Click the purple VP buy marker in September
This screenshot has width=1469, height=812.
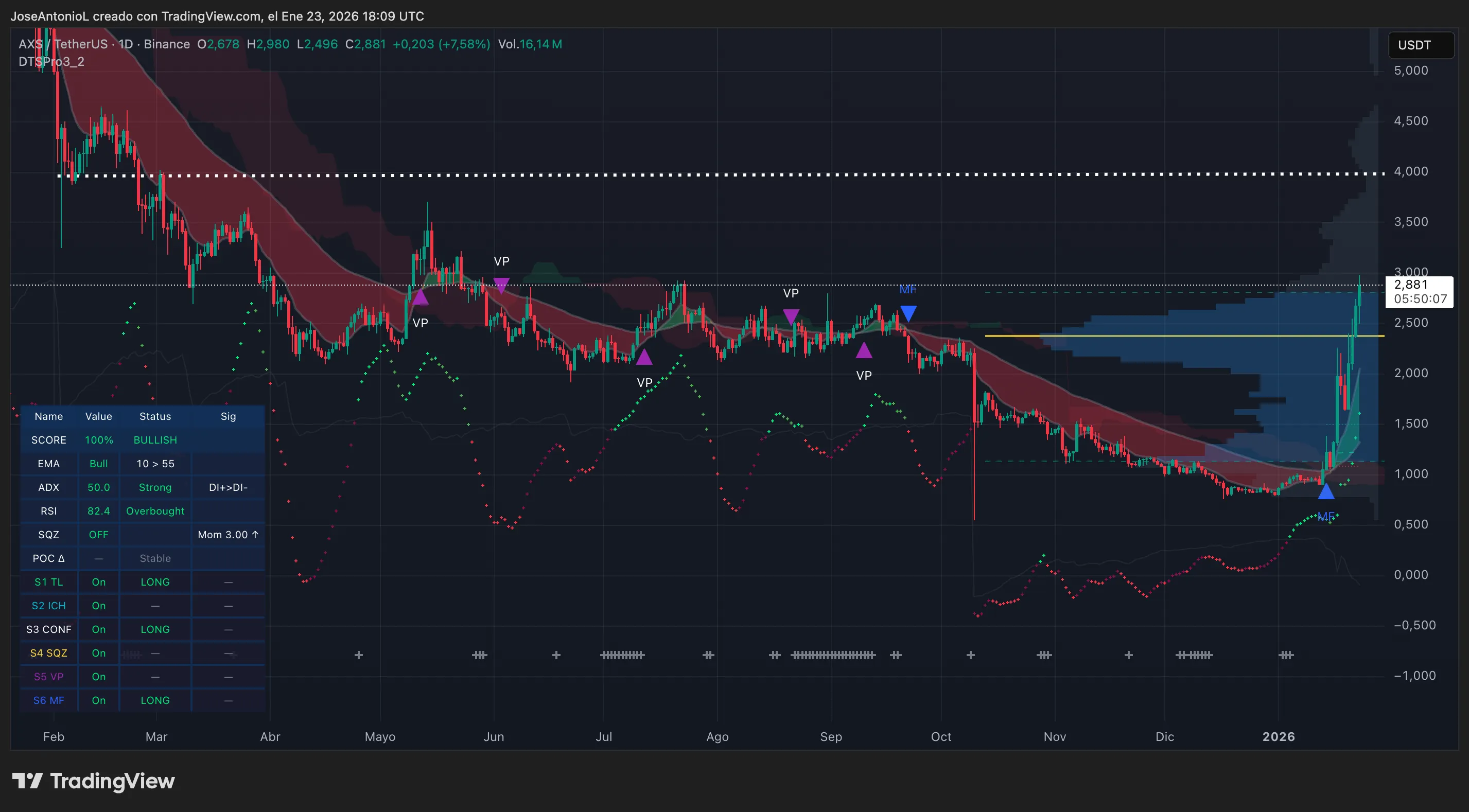click(865, 351)
